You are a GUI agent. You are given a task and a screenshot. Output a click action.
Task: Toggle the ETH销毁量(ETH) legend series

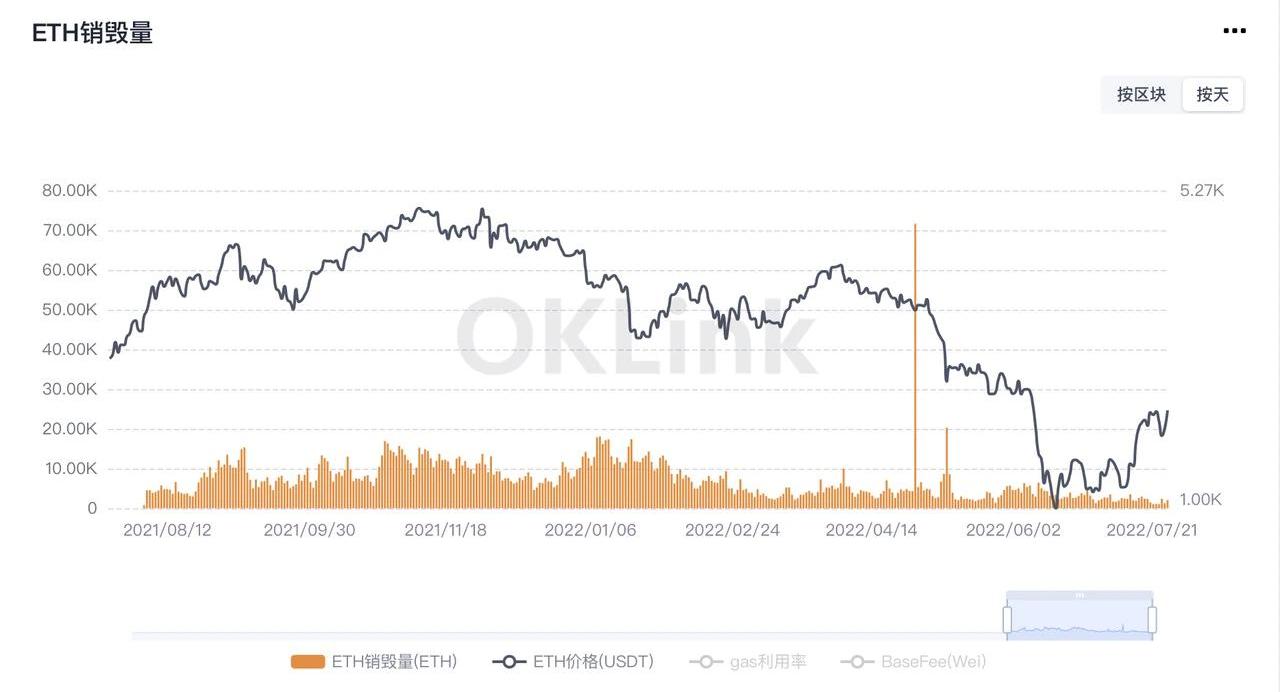[394, 661]
